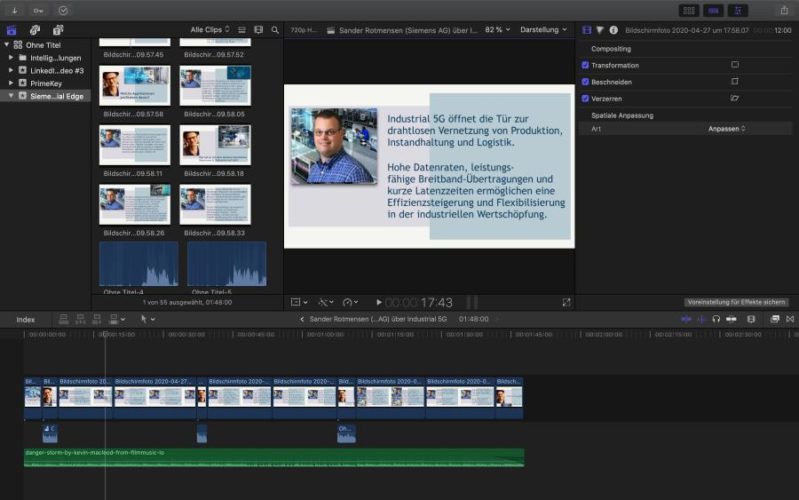
Task: Show the libraries sidebar clapper icon
Action: 12,30
